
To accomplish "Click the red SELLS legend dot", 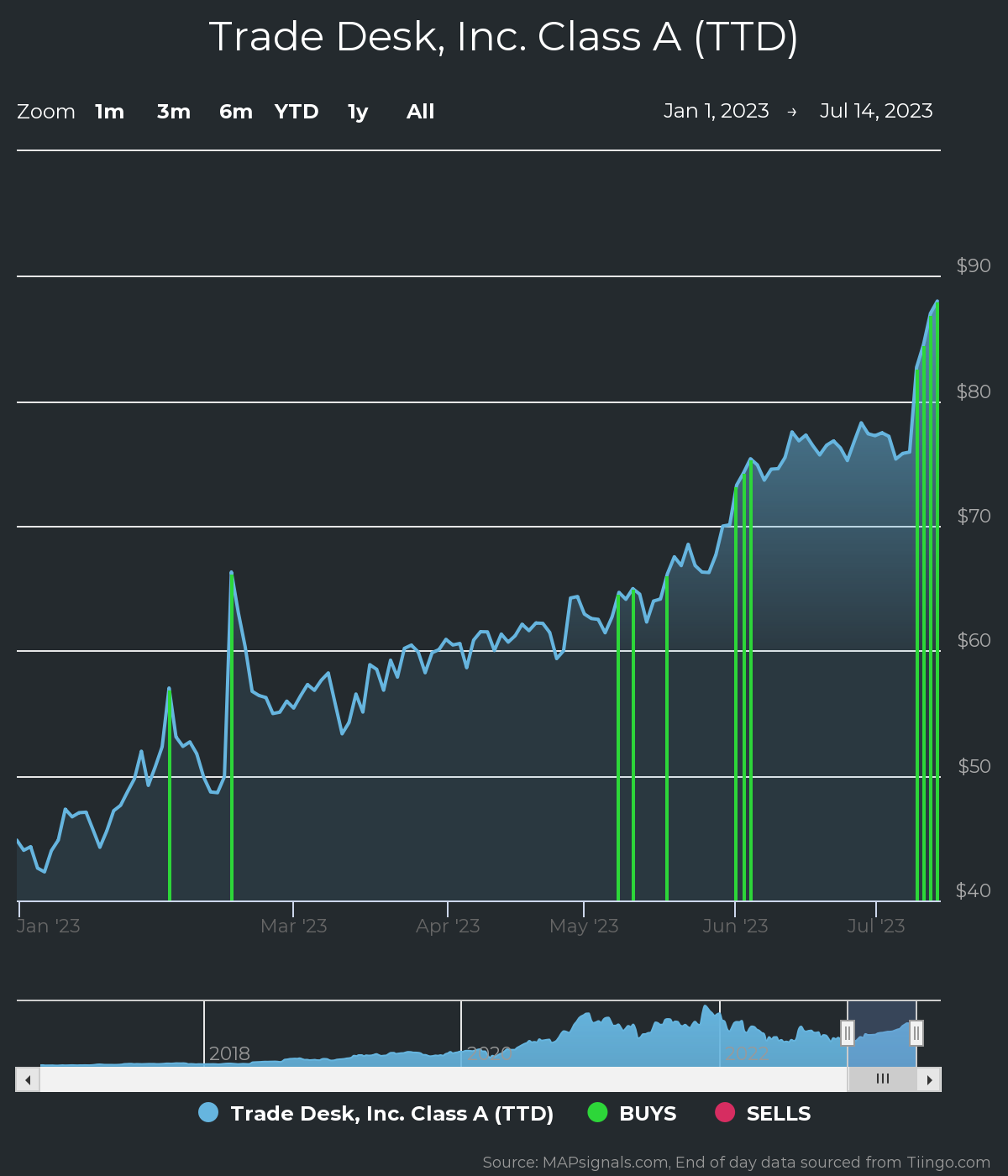I will [x=724, y=1113].
